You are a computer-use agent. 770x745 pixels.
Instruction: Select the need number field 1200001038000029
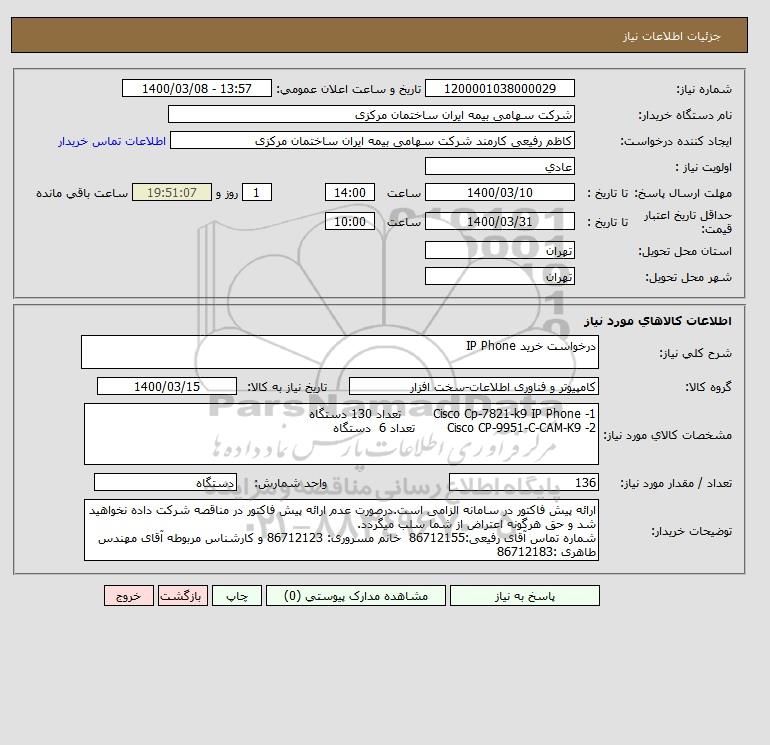[x=499, y=88]
